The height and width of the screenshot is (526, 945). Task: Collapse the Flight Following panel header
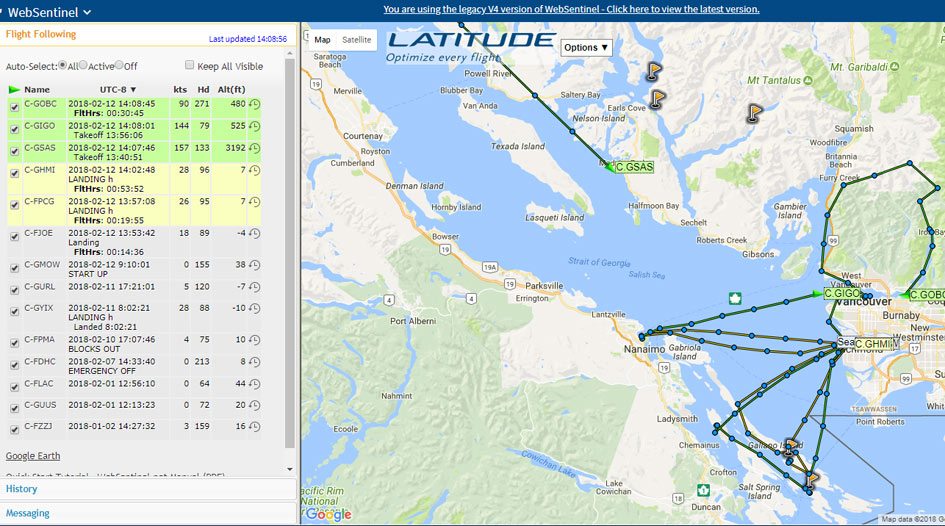click(148, 34)
